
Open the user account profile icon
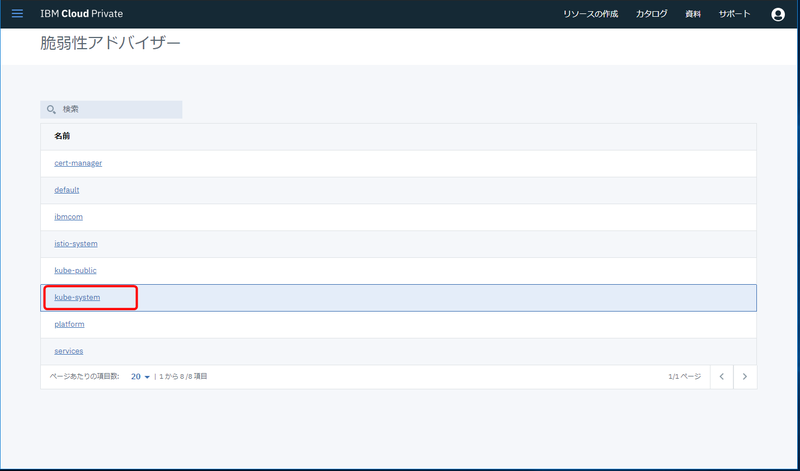[x=778, y=14]
